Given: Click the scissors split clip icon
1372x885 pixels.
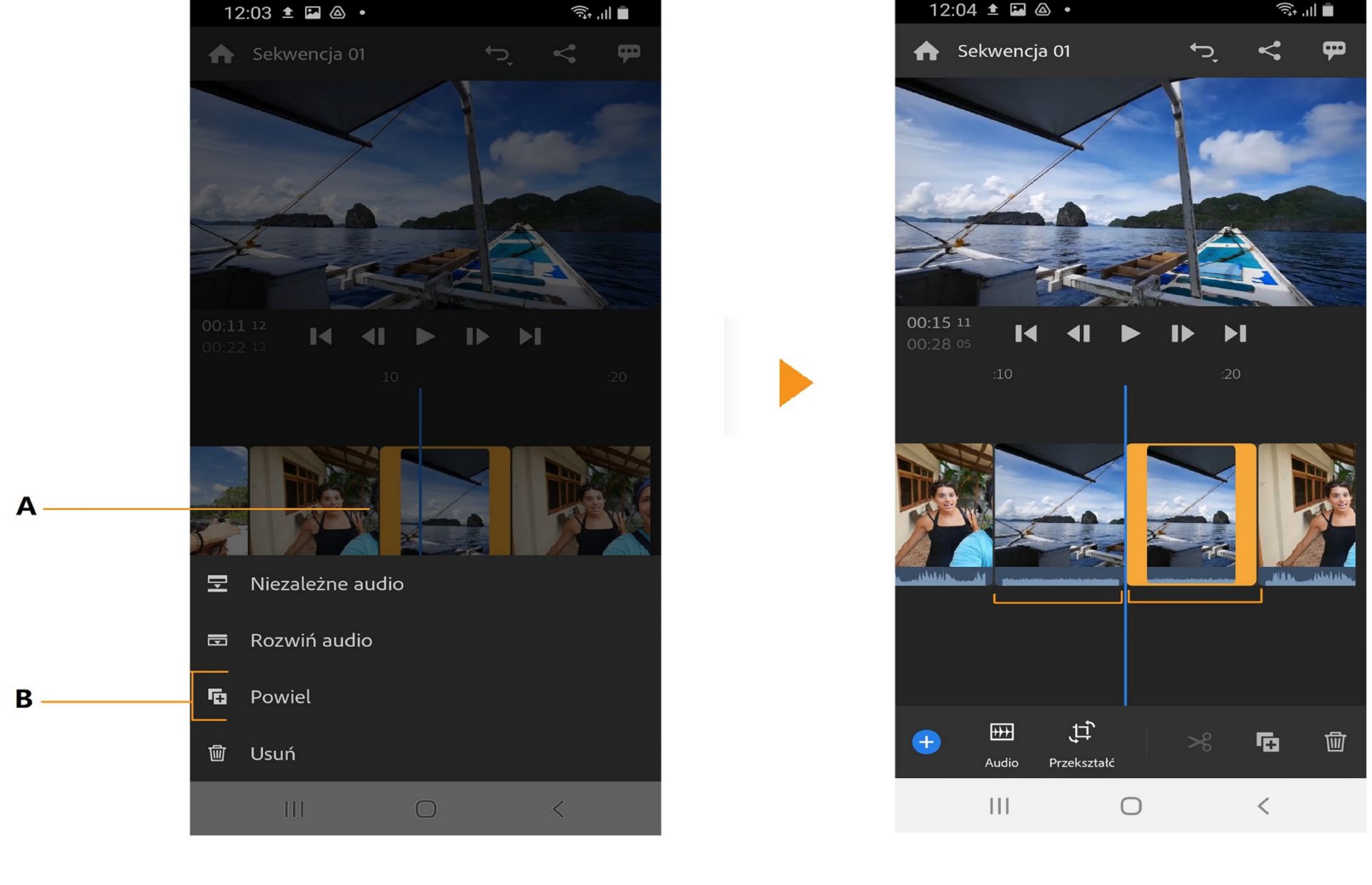Looking at the screenshot, I should pyautogui.click(x=1200, y=742).
